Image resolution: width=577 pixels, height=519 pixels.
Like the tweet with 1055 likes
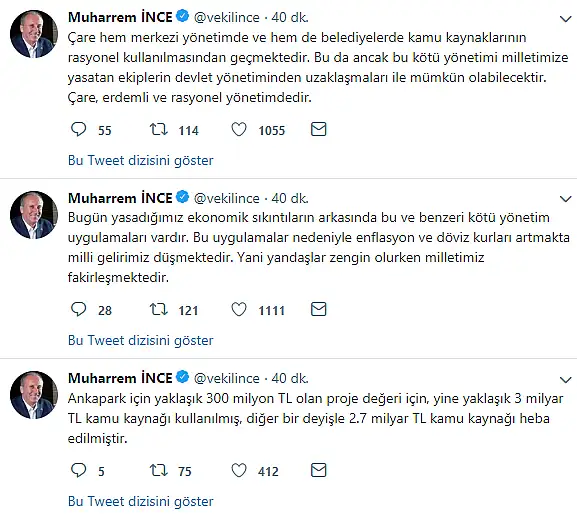click(239, 130)
